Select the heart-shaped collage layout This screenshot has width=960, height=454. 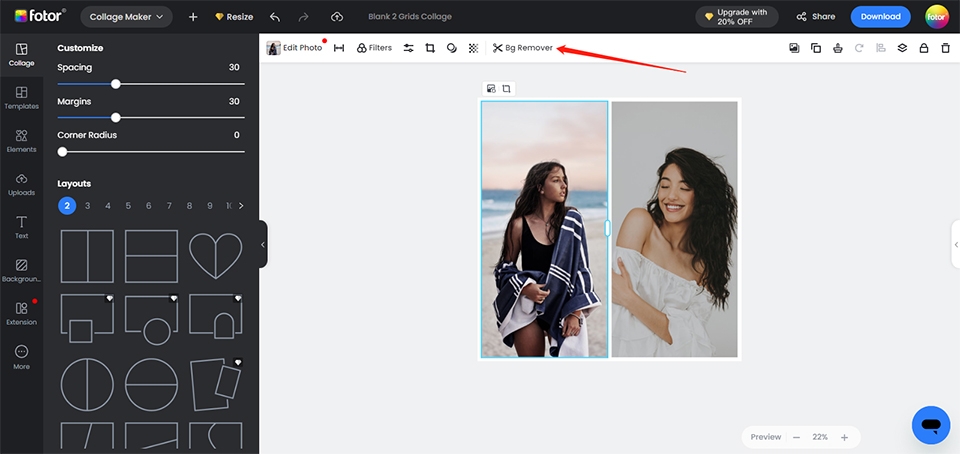tap(216, 256)
